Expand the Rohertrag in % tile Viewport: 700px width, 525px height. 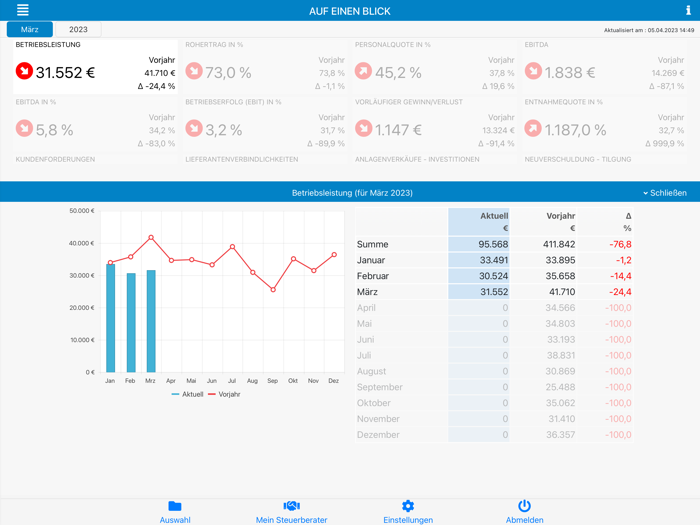[x=265, y=67]
